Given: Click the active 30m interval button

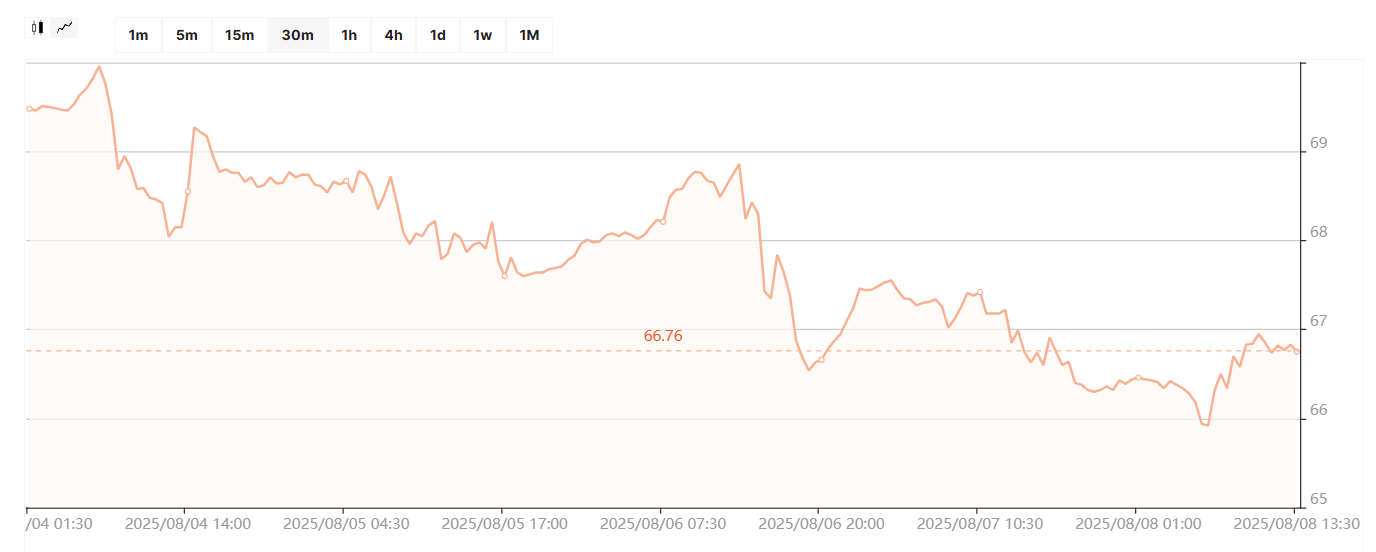Looking at the screenshot, I should point(298,35).
